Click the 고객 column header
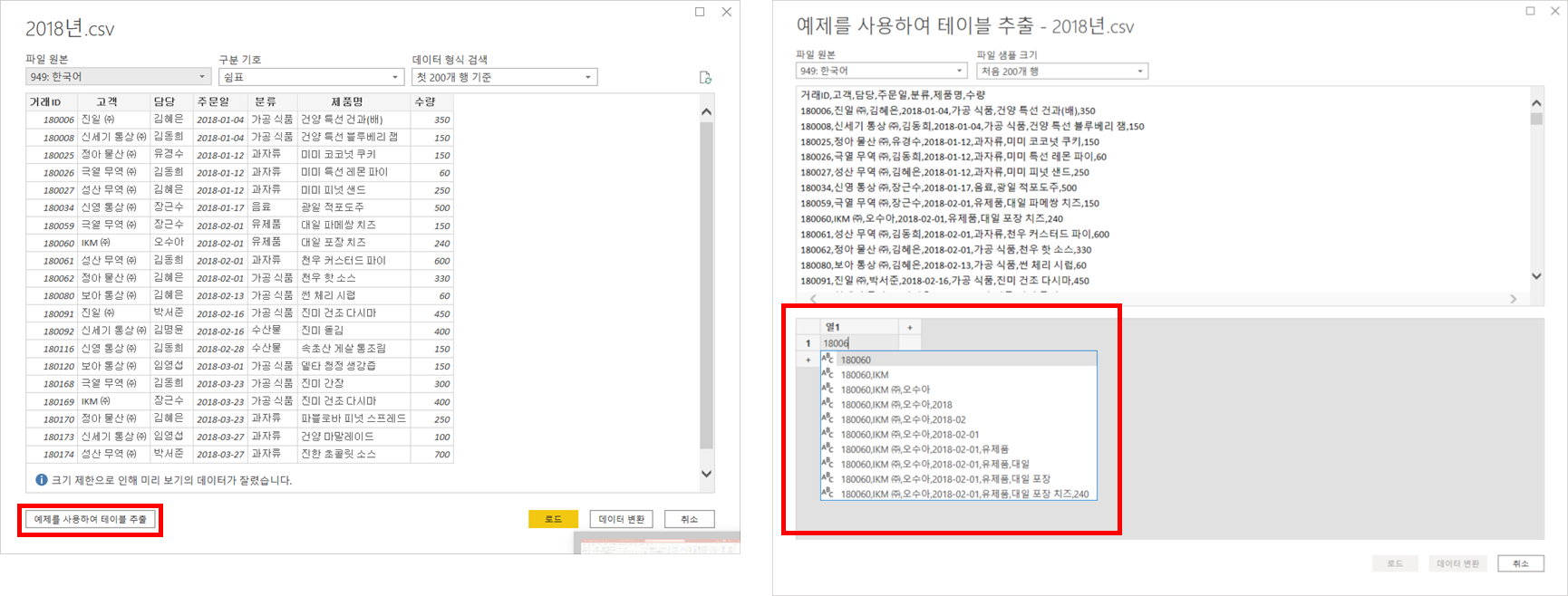 [113, 102]
